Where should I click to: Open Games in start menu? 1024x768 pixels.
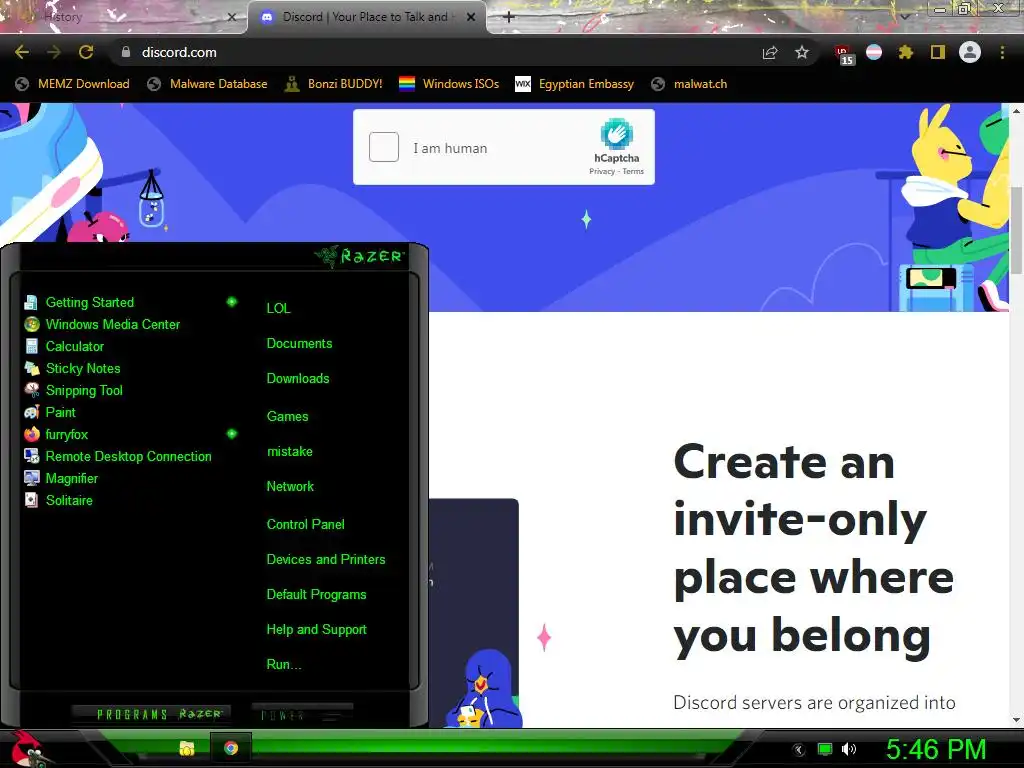click(287, 417)
